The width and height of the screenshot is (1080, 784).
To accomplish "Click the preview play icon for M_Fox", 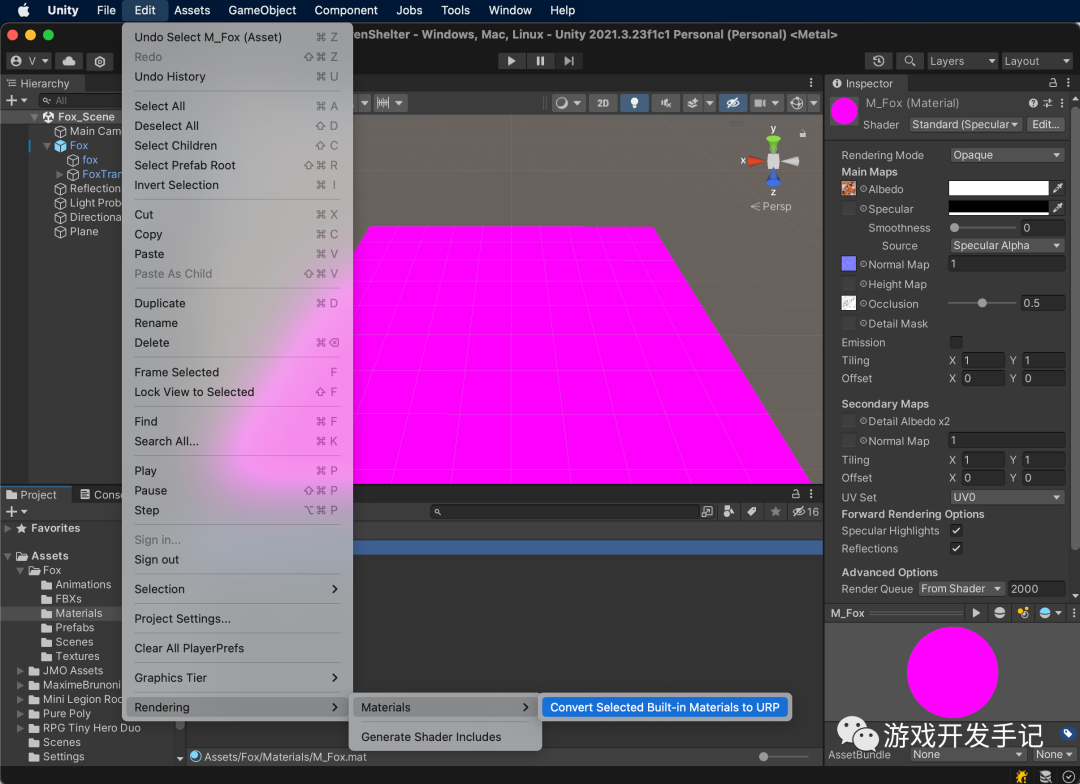I will pos(975,612).
